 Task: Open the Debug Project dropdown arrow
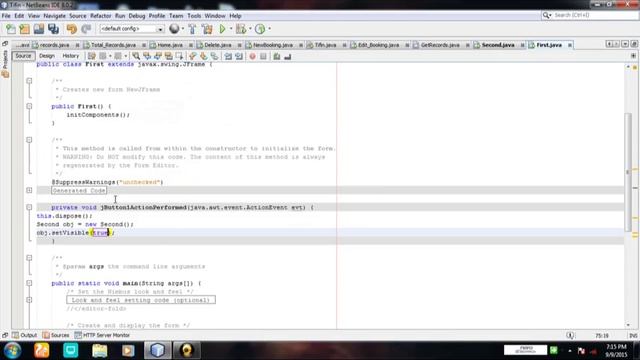click(250, 29)
